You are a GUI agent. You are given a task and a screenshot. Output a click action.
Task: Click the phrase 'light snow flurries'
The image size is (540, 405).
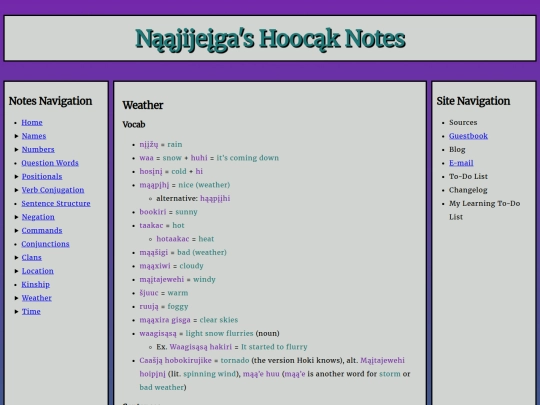point(219,333)
